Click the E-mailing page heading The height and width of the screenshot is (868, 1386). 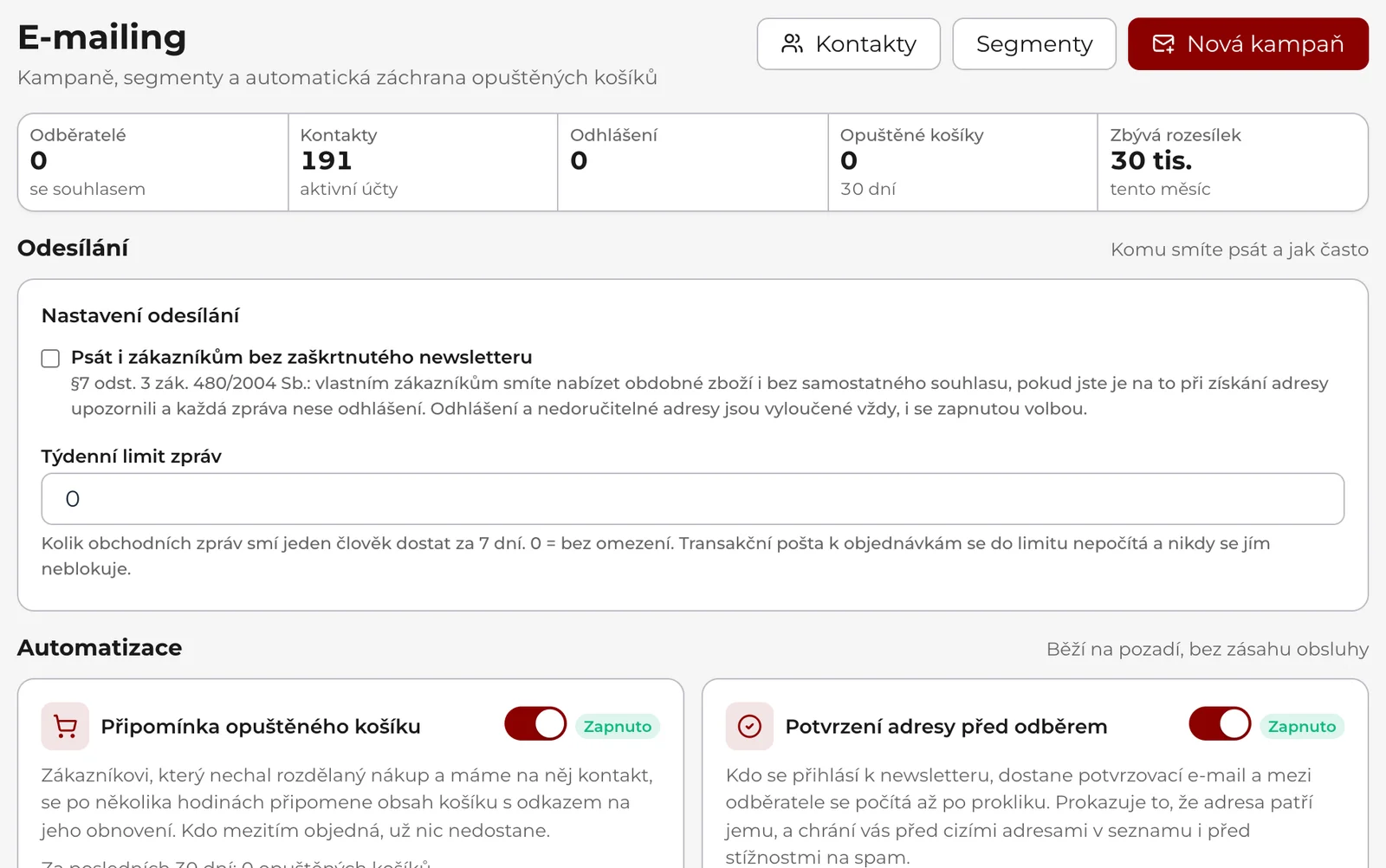102,37
